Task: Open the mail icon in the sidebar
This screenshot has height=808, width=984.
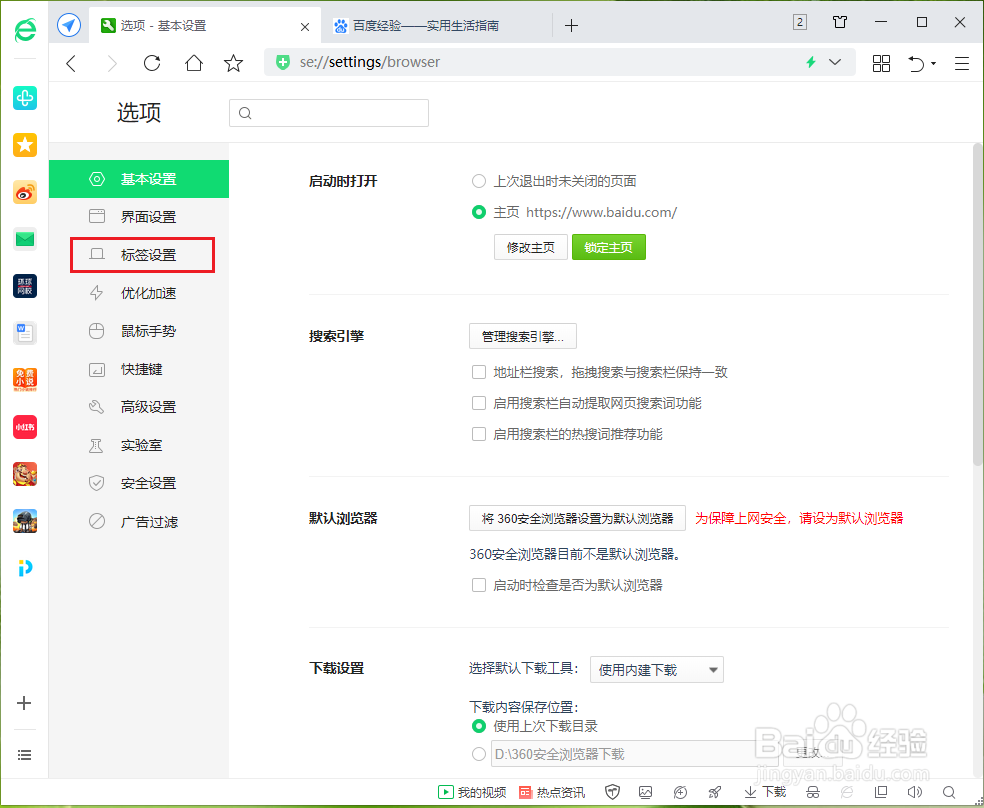Action: tap(25, 239)
